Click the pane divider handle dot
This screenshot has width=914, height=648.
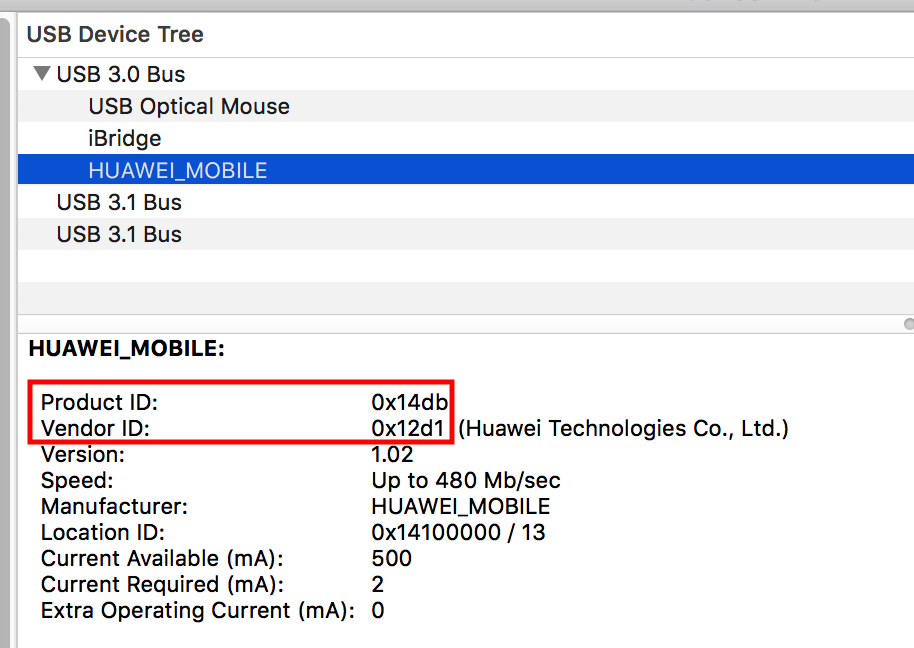tap(909, 324)
